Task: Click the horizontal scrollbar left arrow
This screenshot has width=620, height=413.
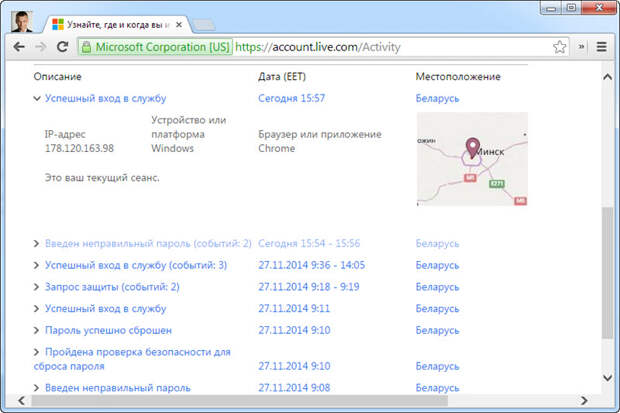Action: [x=22, y=401]
